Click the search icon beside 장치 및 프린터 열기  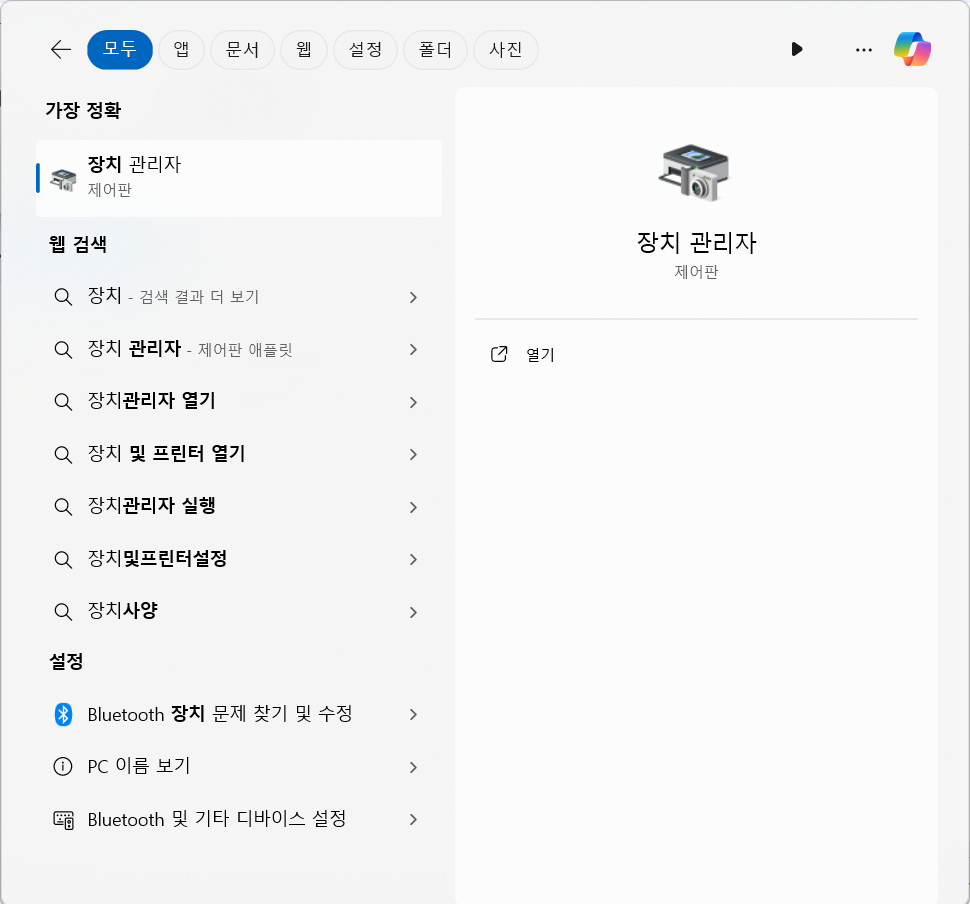(63, 455)
